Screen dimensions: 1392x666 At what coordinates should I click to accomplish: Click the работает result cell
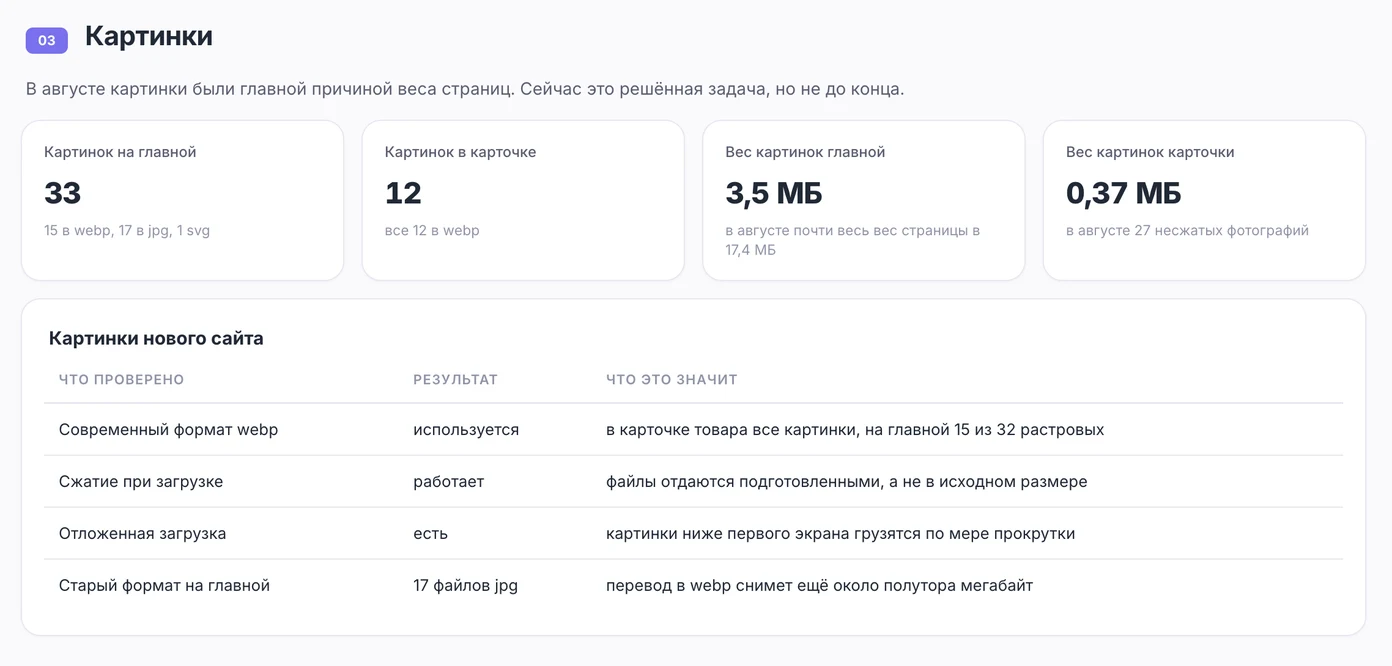(x=448, y=481)
